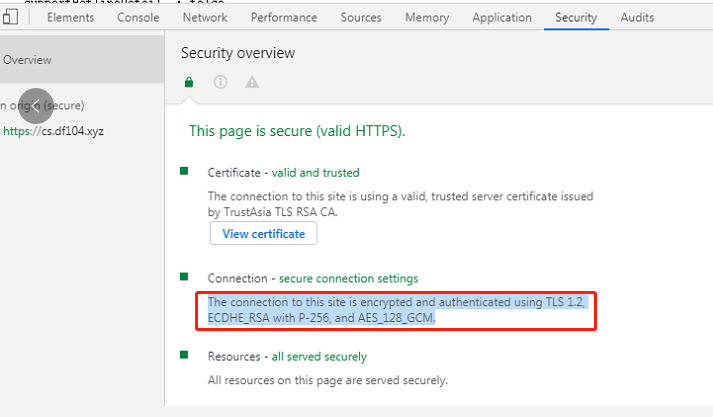Click the green square beside Connection
713x417 pixels.
pyautogui.click(x=184, y=276)
